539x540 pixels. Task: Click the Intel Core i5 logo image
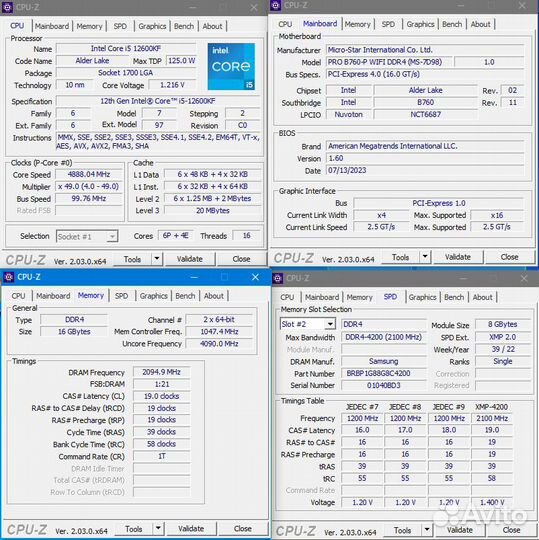(231, 66)
